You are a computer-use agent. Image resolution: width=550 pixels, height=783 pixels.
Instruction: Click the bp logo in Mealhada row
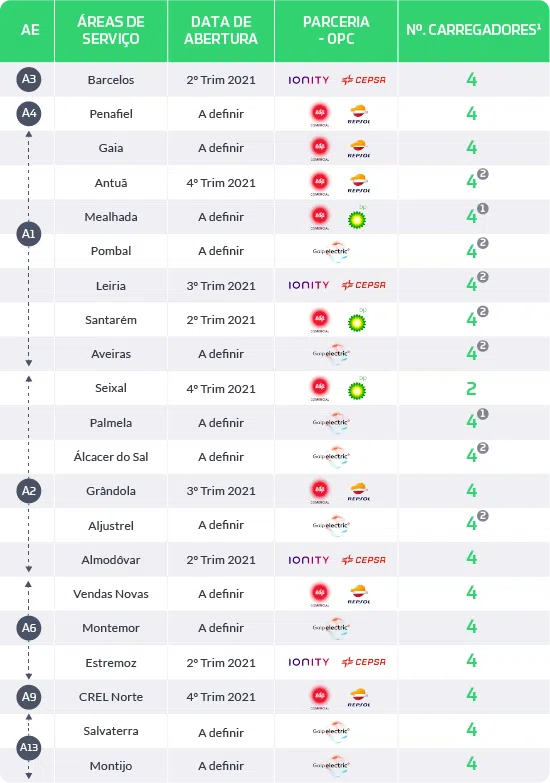pos(357,217)
